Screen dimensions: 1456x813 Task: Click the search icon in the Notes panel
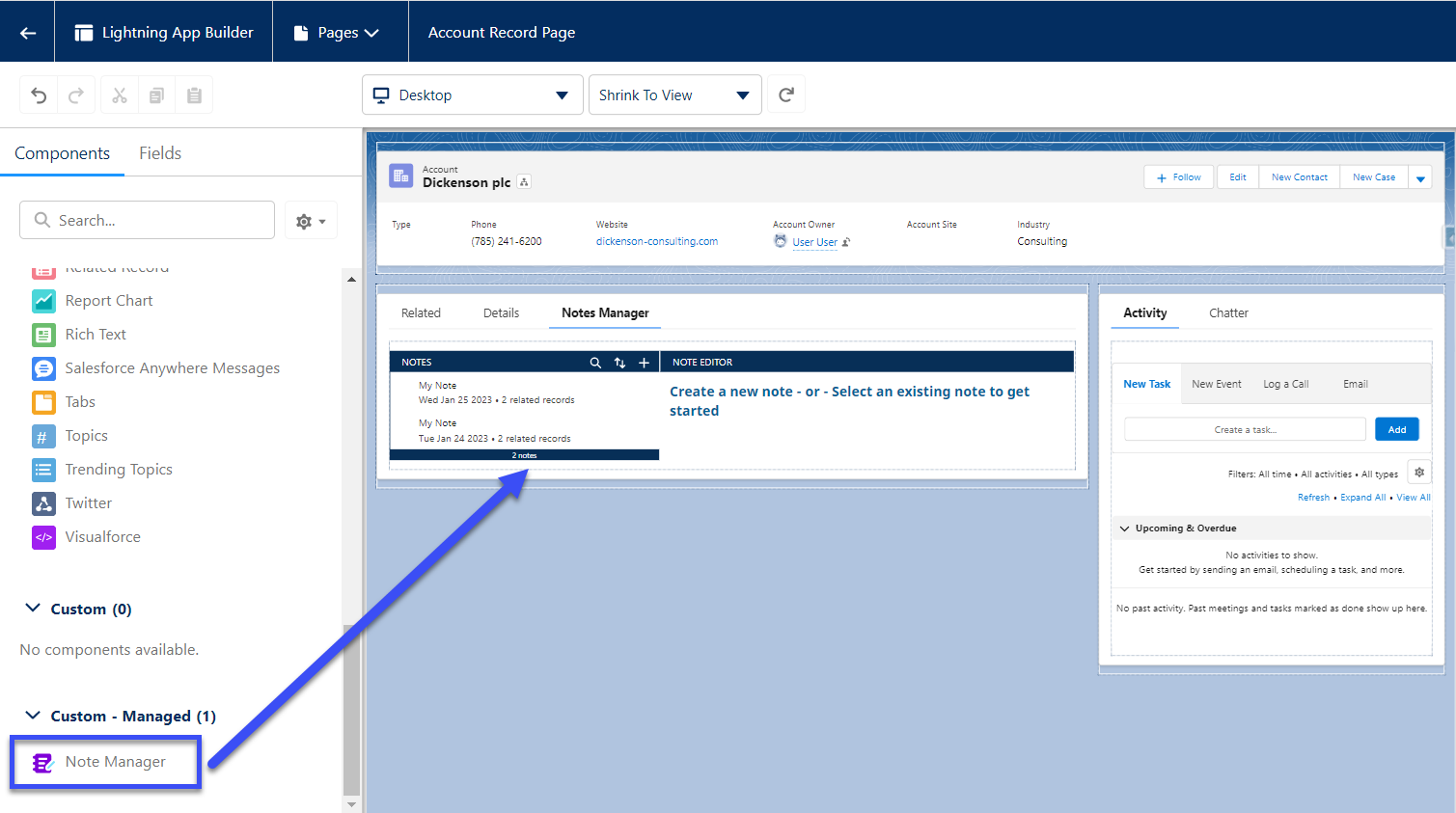click(596, 362)
